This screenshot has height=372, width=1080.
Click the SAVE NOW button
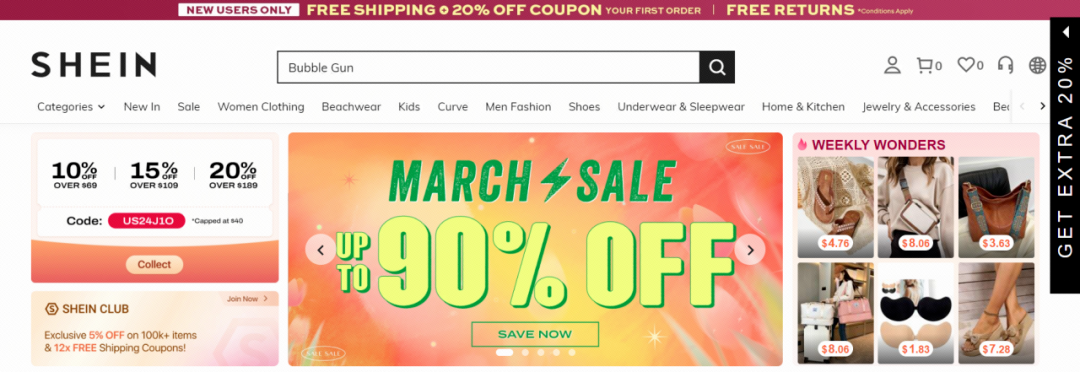(x=535, y=334)
